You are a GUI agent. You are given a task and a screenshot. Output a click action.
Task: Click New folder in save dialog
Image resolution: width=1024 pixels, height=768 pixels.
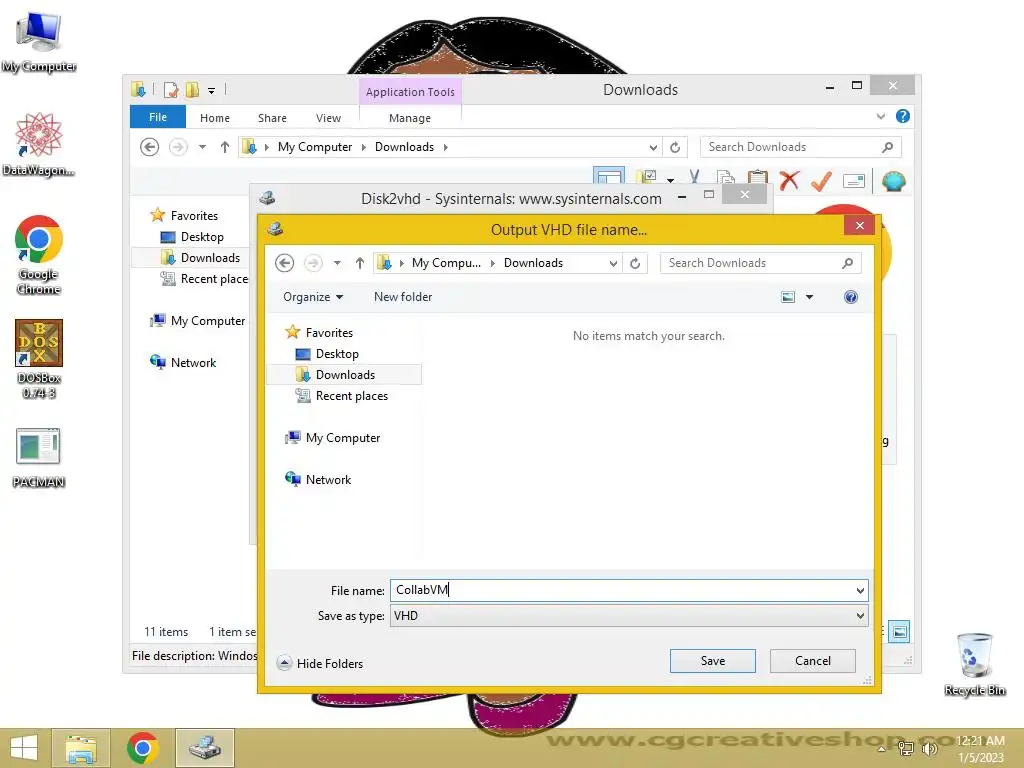403,297
